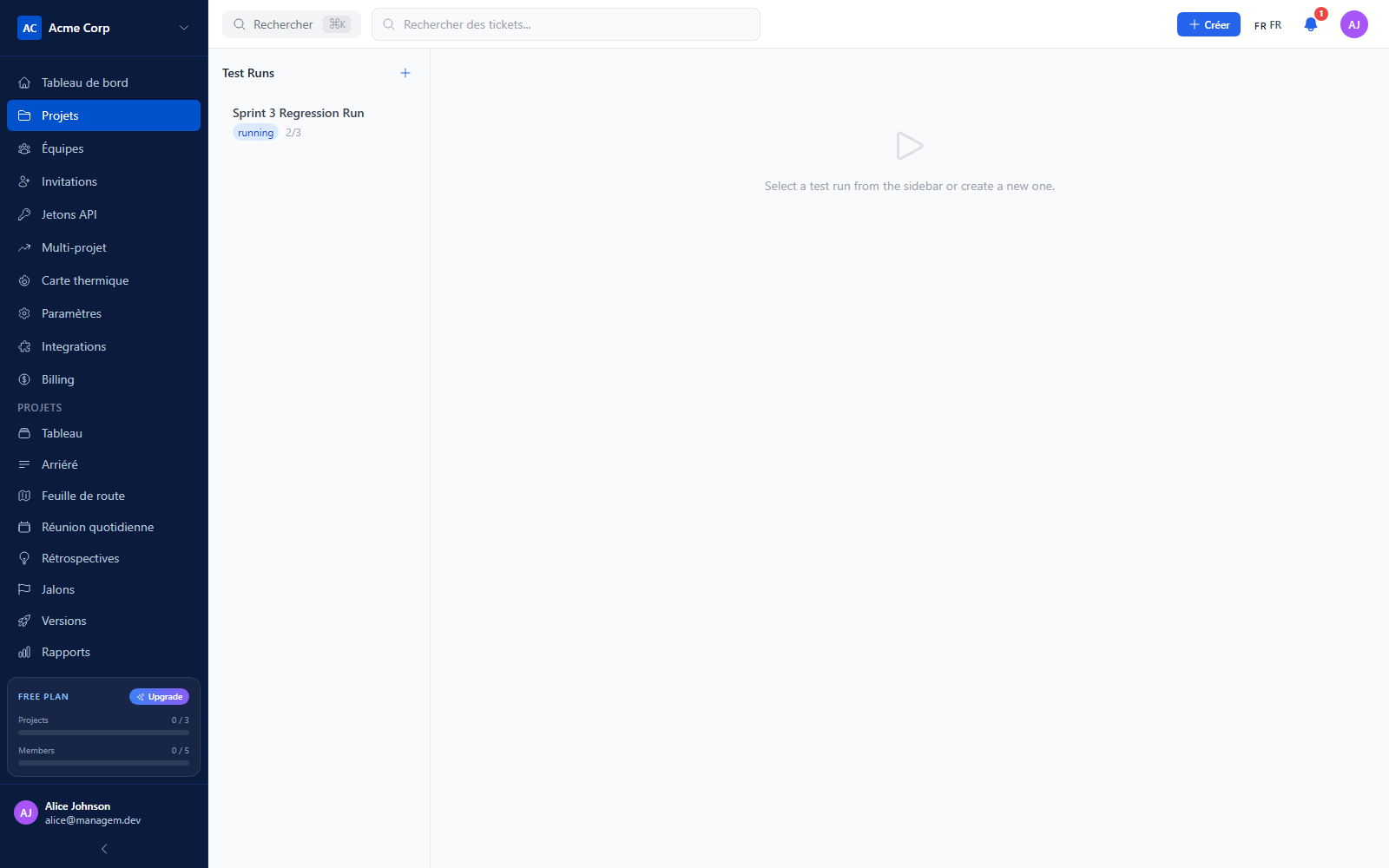The height and width of the screenshot is (868, 1389).
Task: Click the Multi-projet trend icon
Action: 24,247
